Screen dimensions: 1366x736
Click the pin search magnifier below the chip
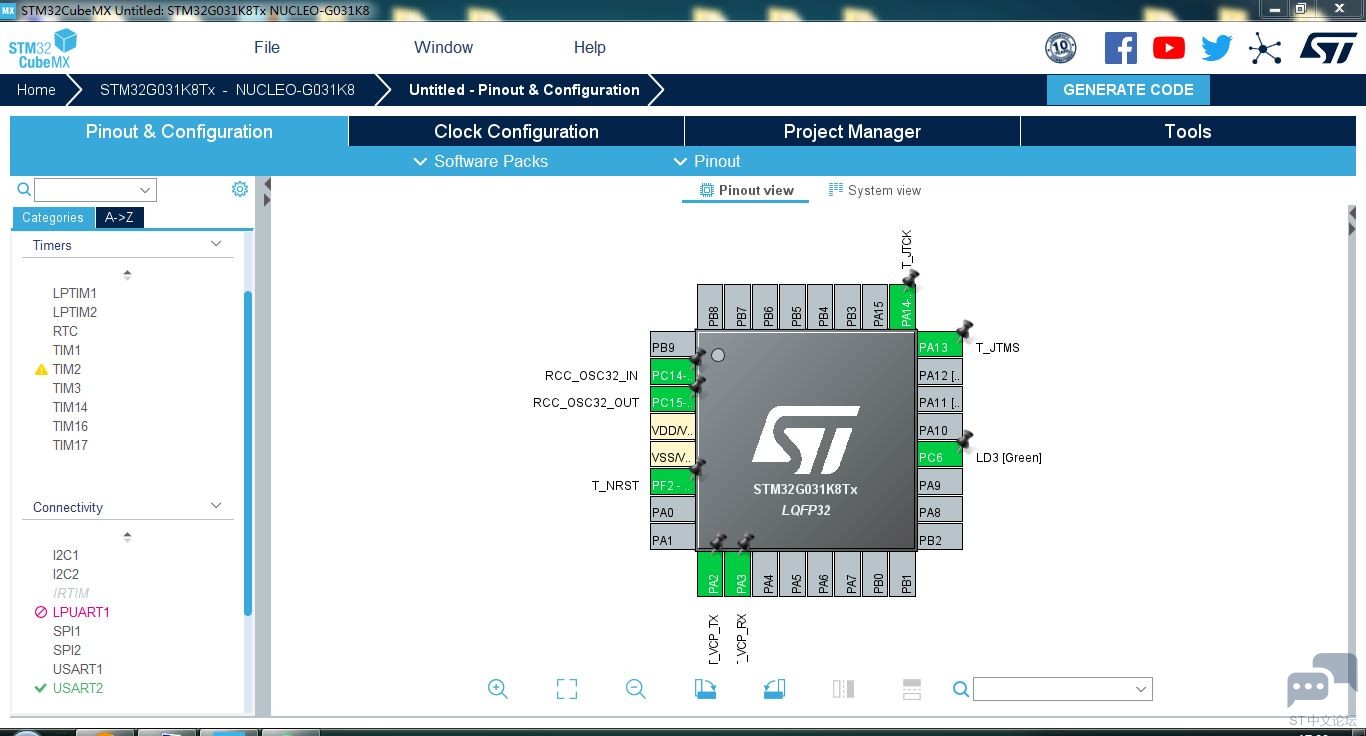(x=960, y=689)
